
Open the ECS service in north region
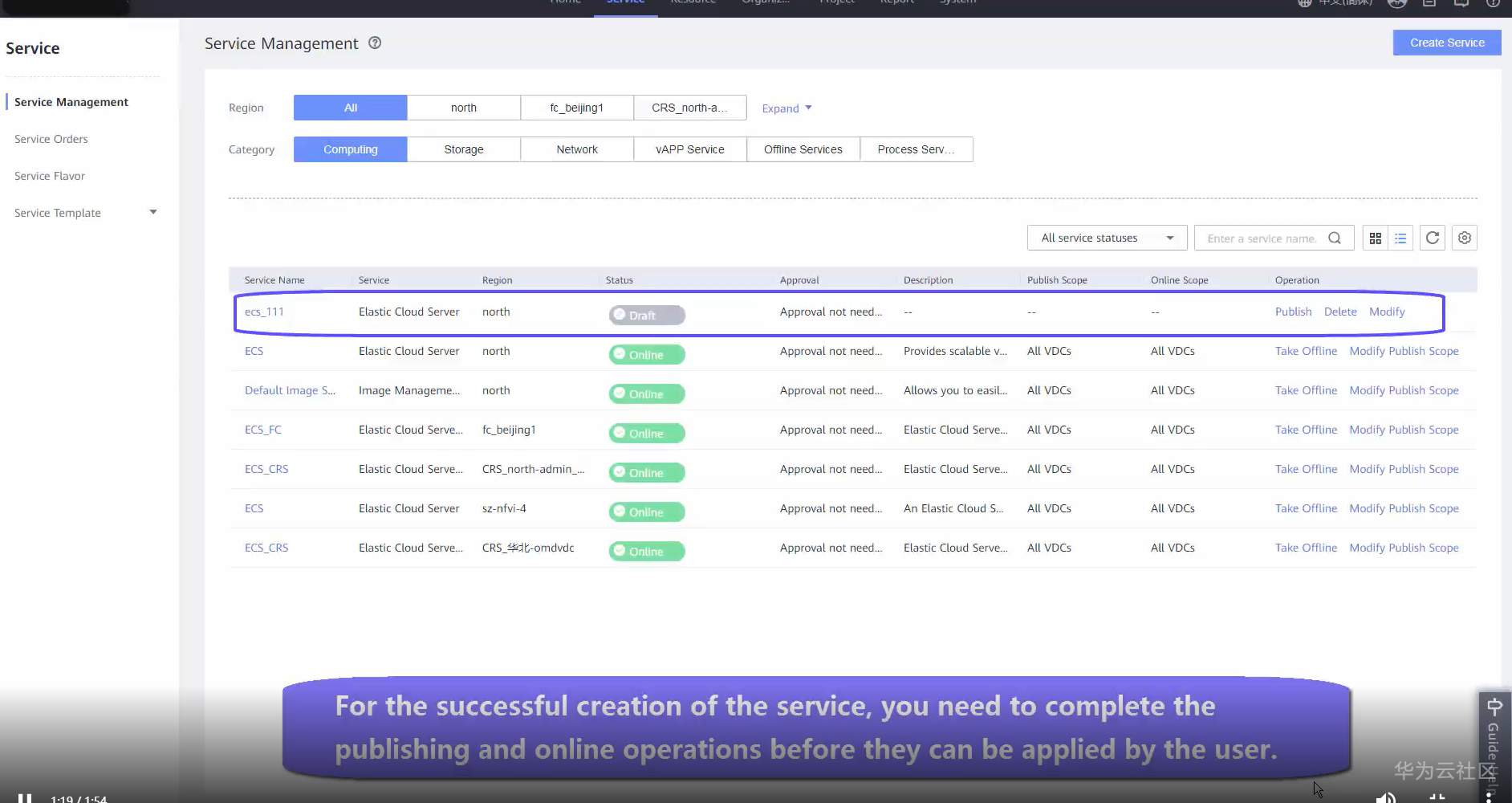pos(254,351)
